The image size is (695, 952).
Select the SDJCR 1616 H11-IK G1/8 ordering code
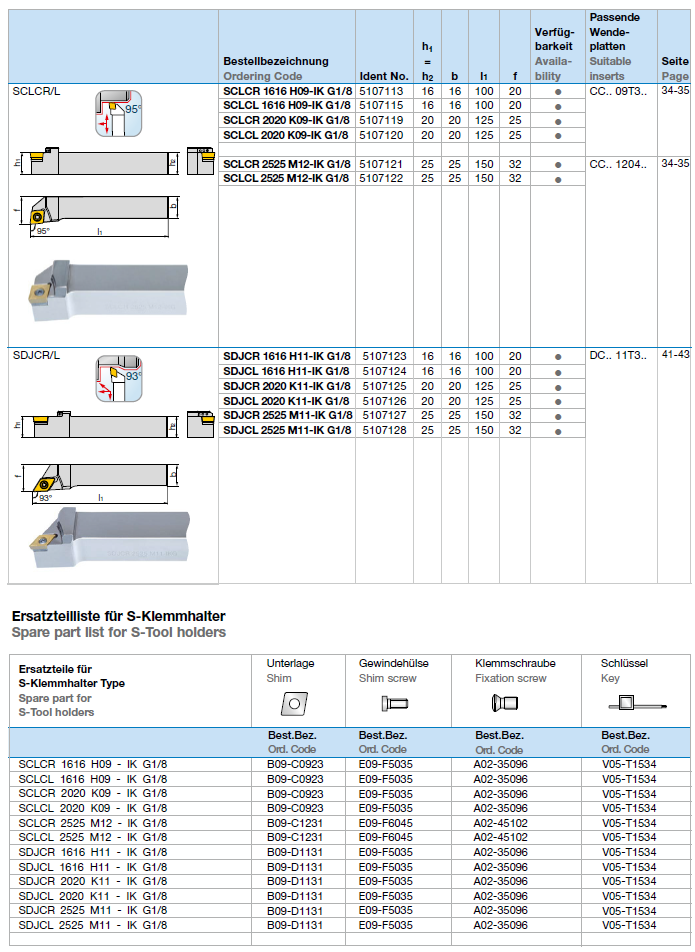[286, 356]
